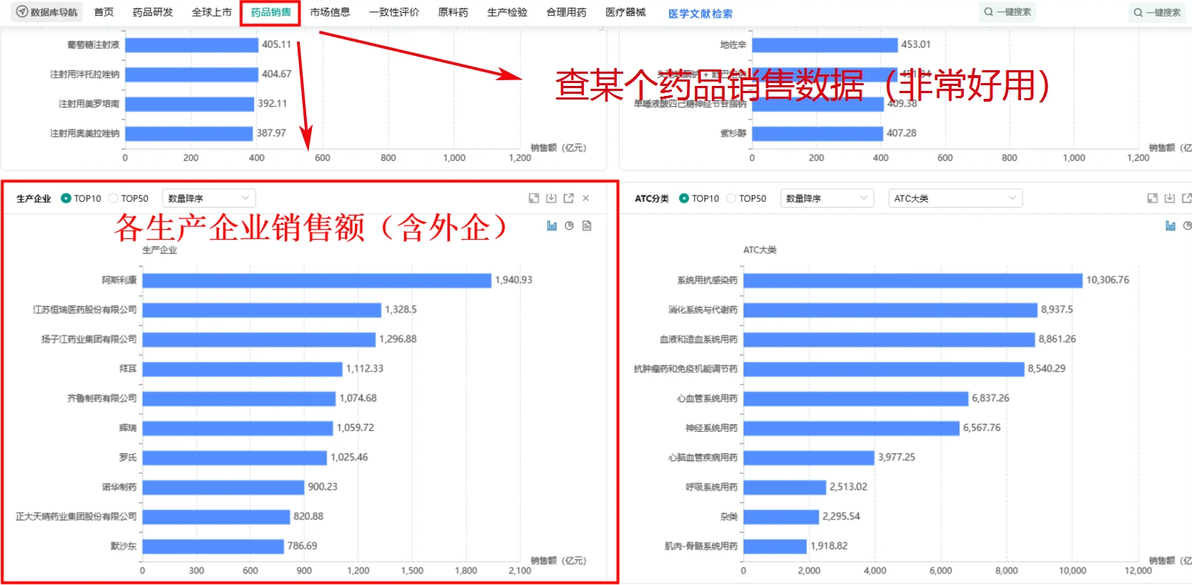Open 生产企业 chart in new window via external-link icon

pyautogui.click(x=569, y=198)
